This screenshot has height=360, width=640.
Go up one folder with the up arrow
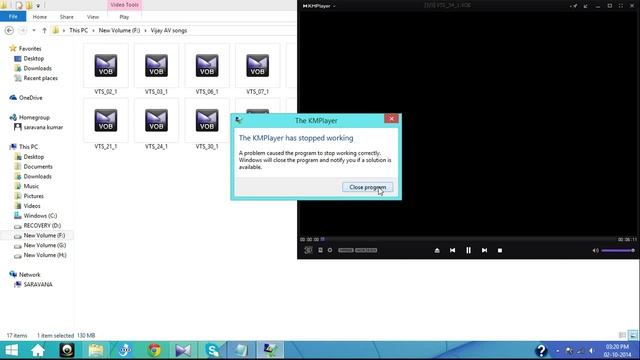click(x=44, y=30)
